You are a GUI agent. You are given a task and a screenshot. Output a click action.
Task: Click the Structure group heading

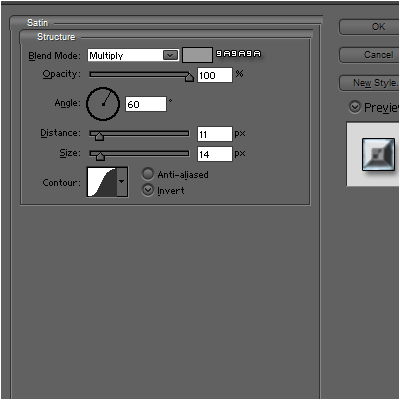[x=56, y=37]
